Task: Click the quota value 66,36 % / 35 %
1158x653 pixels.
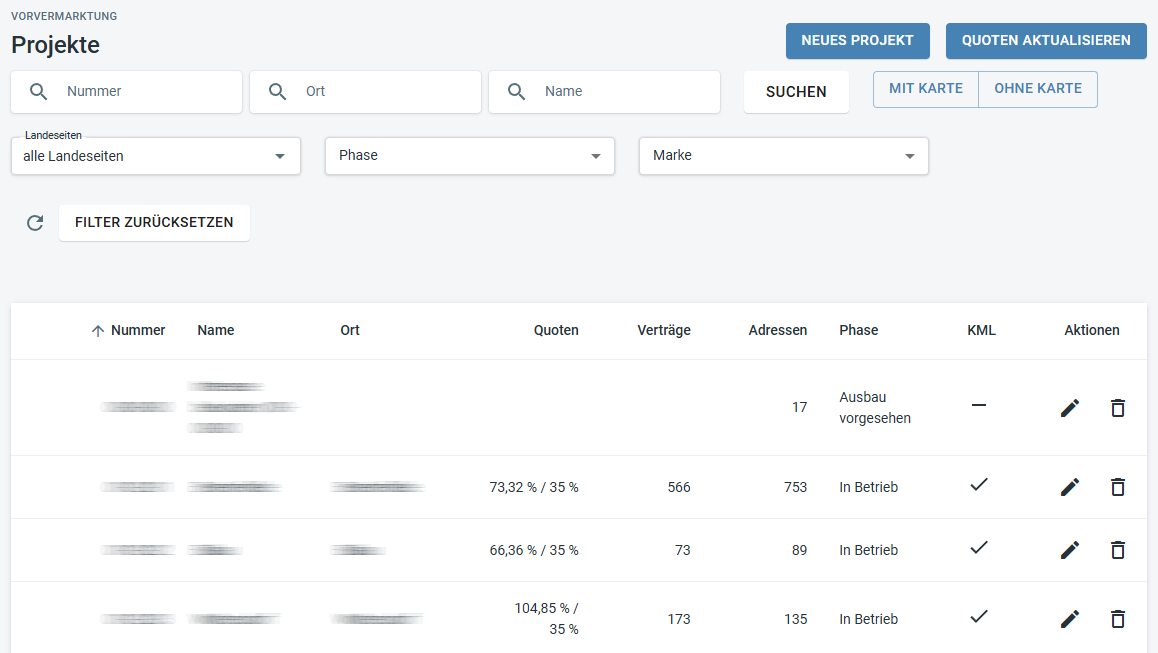Action: coord(534,550)
